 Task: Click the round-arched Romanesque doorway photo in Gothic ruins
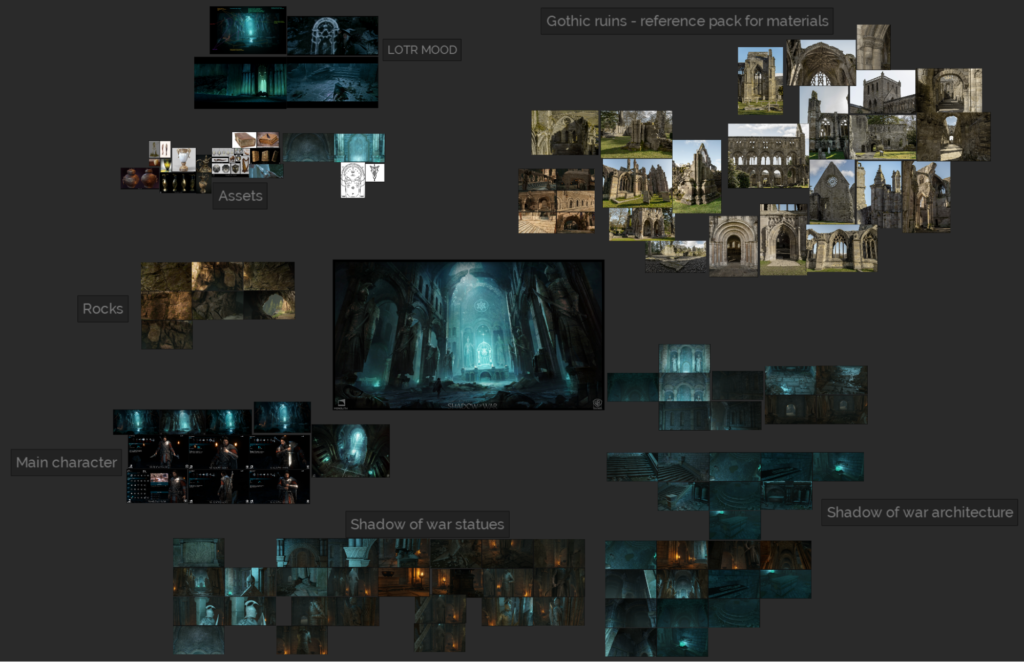tap(733, 245)
